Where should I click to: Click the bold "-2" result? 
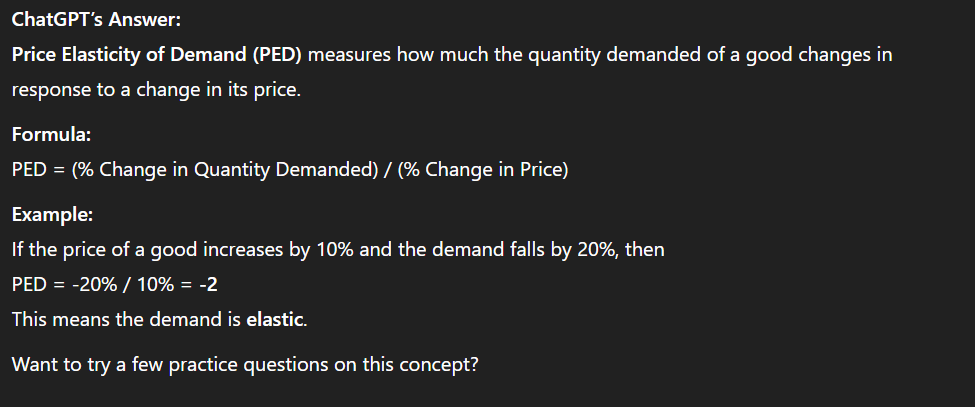click(208, 285)
